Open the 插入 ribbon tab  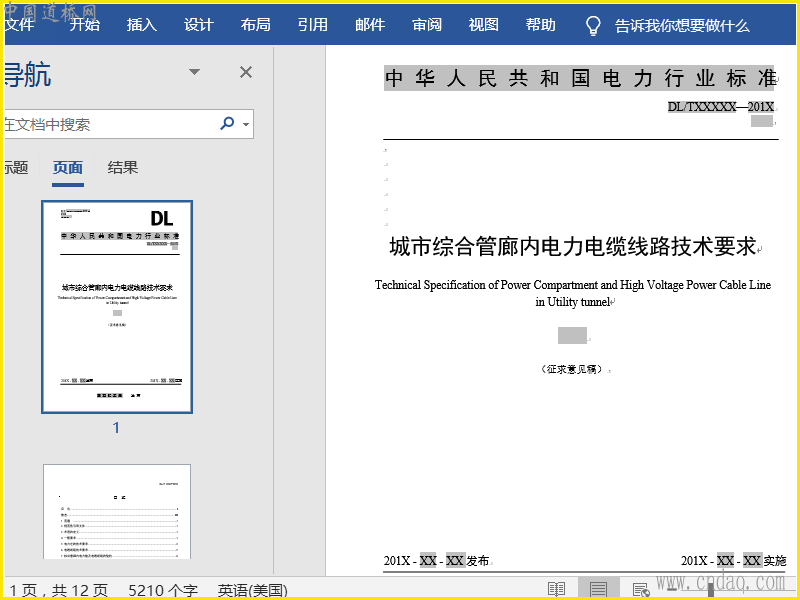[x=142, y=24]
